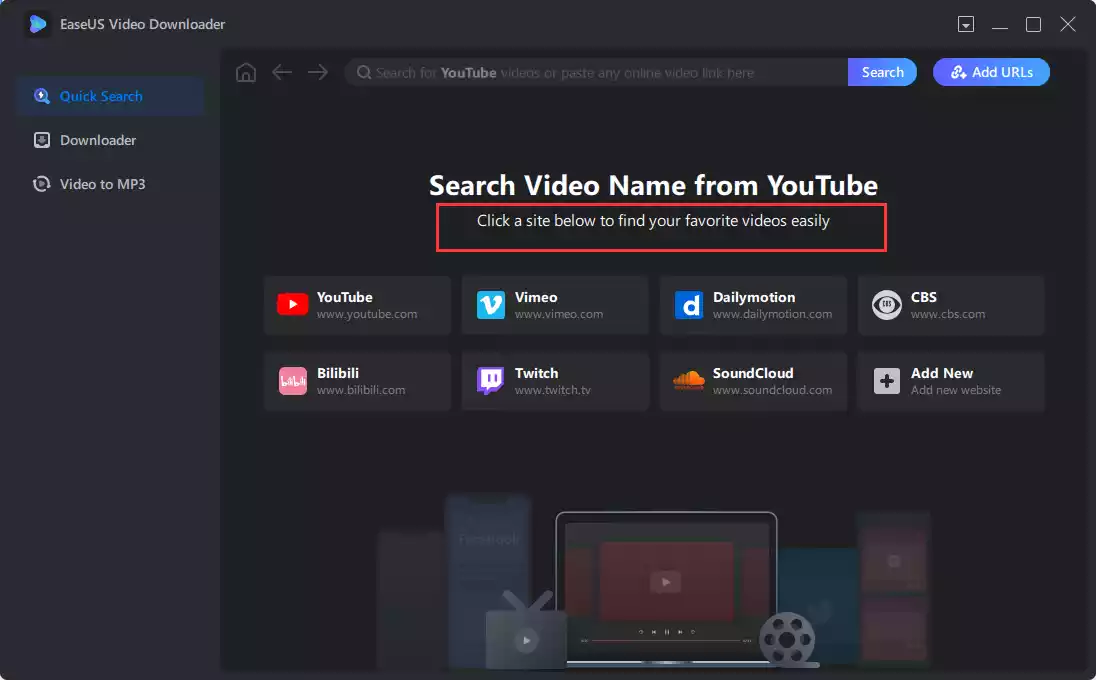Viewport: 1096px width, 680px height.
Task: Click the Dailymotion card name label
Action: (x=754, y=297)
